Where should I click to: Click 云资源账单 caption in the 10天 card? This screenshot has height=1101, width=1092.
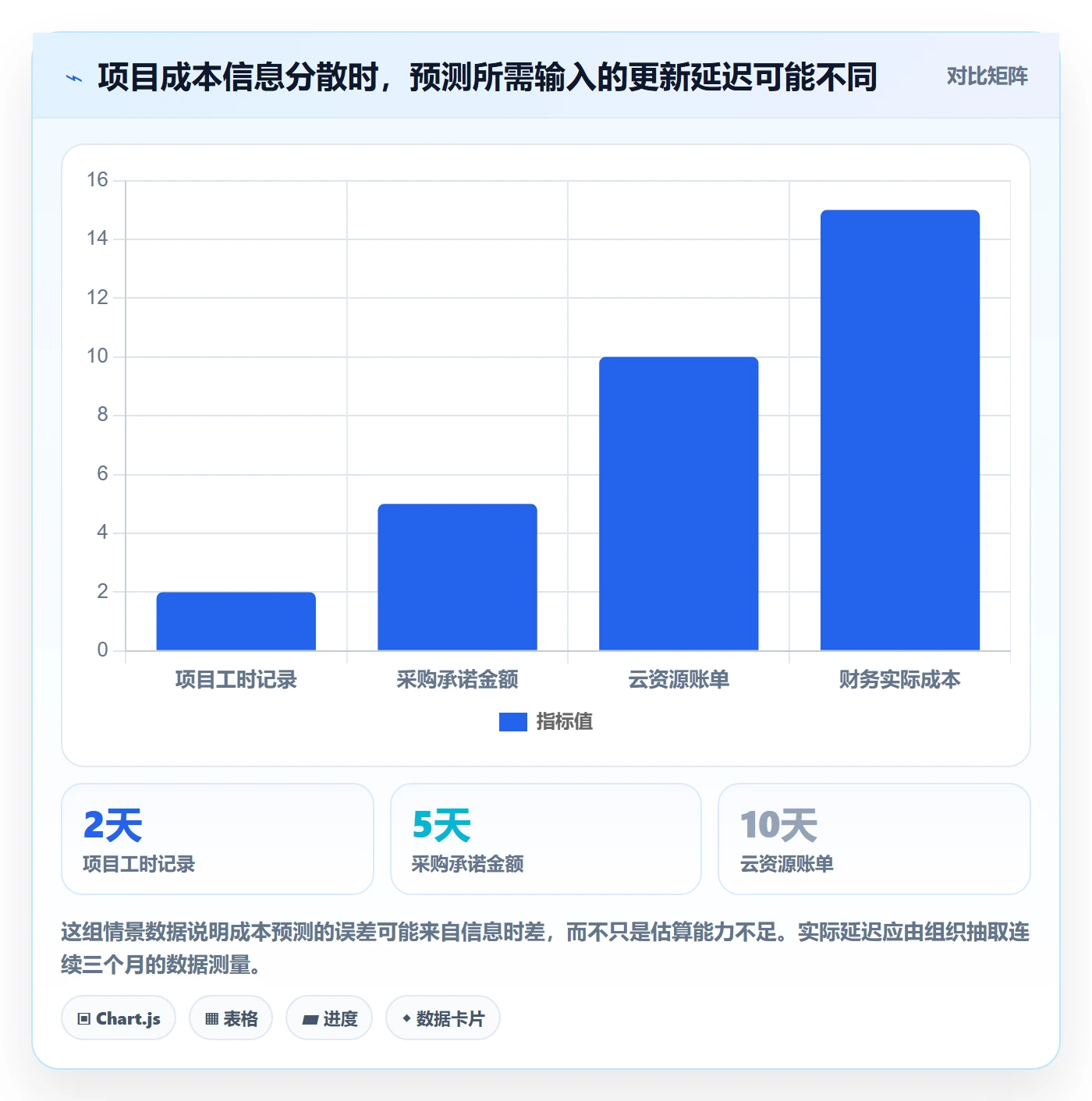point(786,864)
